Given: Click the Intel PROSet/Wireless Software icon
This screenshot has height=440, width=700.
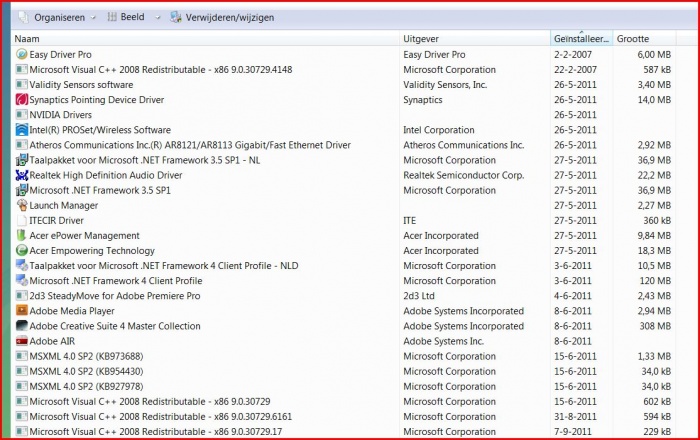Looking at the screenshot, I should 22,130.
